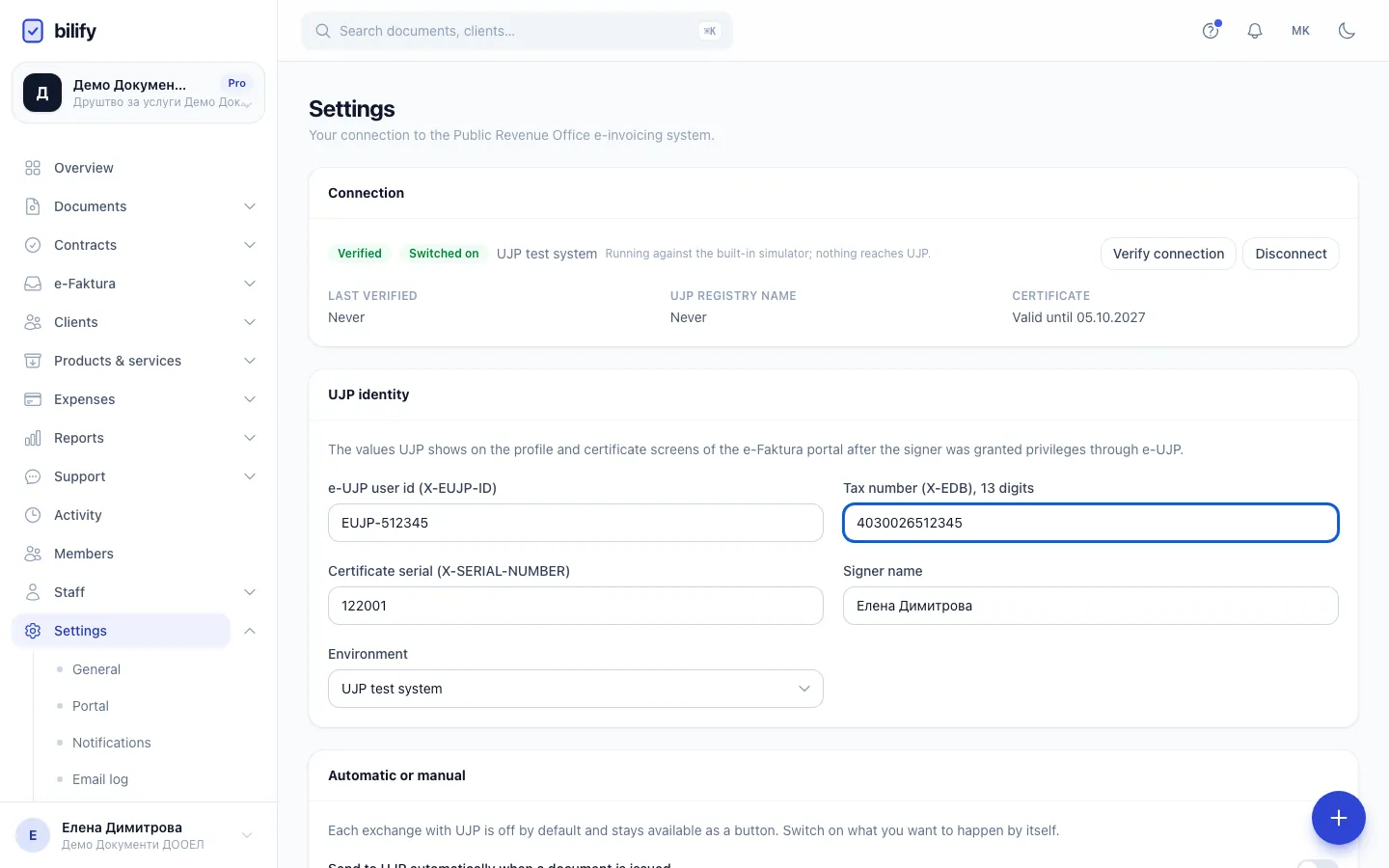Click the Expenses card icon

pyautogui.click(x=33, y=399)
